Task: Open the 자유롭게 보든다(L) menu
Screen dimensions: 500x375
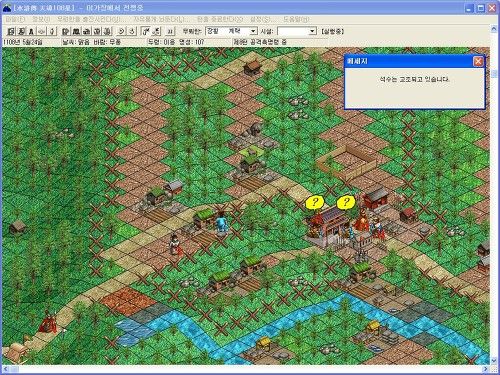Action: (161, 19)
